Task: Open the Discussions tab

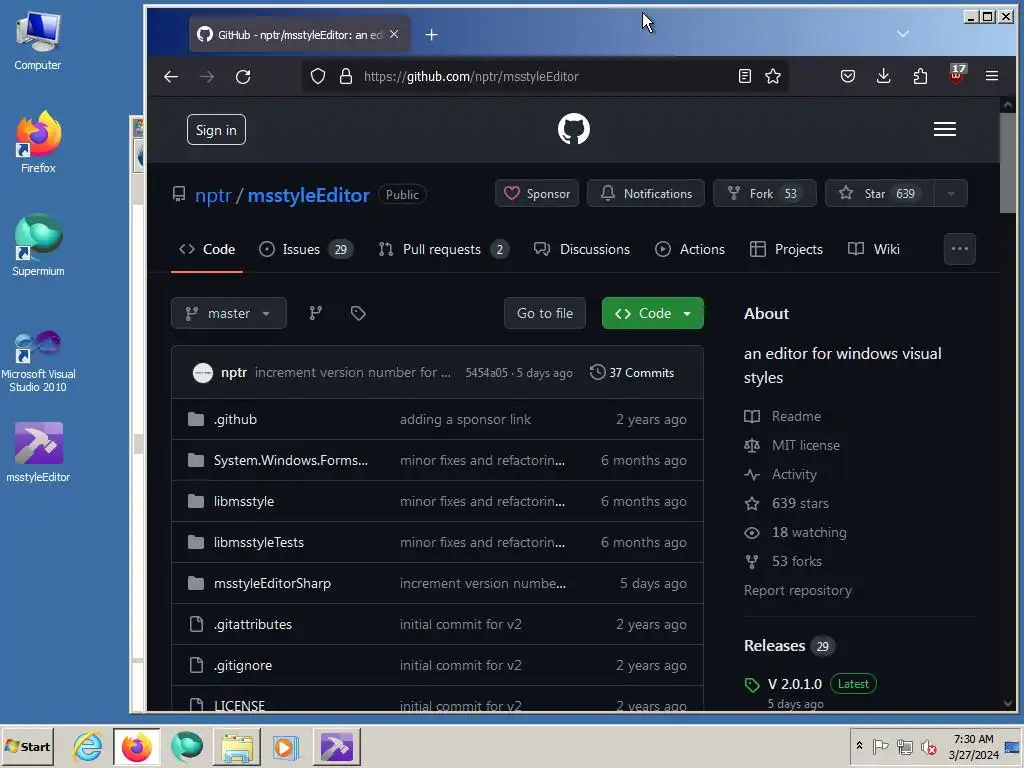Action: point(581,249)
